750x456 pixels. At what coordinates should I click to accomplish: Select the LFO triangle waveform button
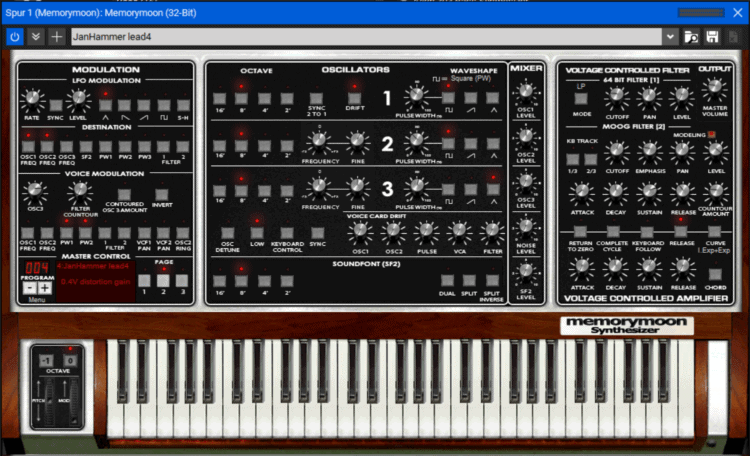tap(105, 105)
